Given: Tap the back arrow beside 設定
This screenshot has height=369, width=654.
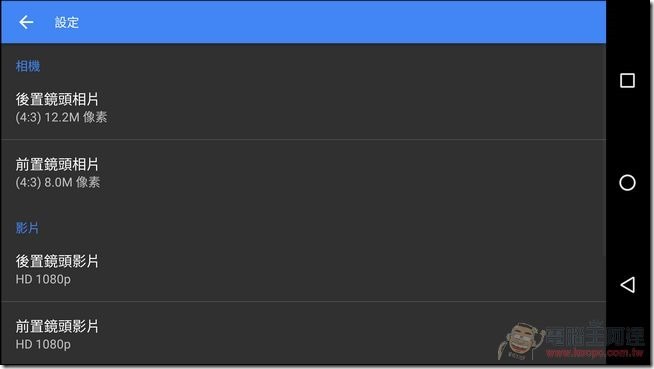Looking at the screenshot, I should pyautogui.click(x=26, y=22).
